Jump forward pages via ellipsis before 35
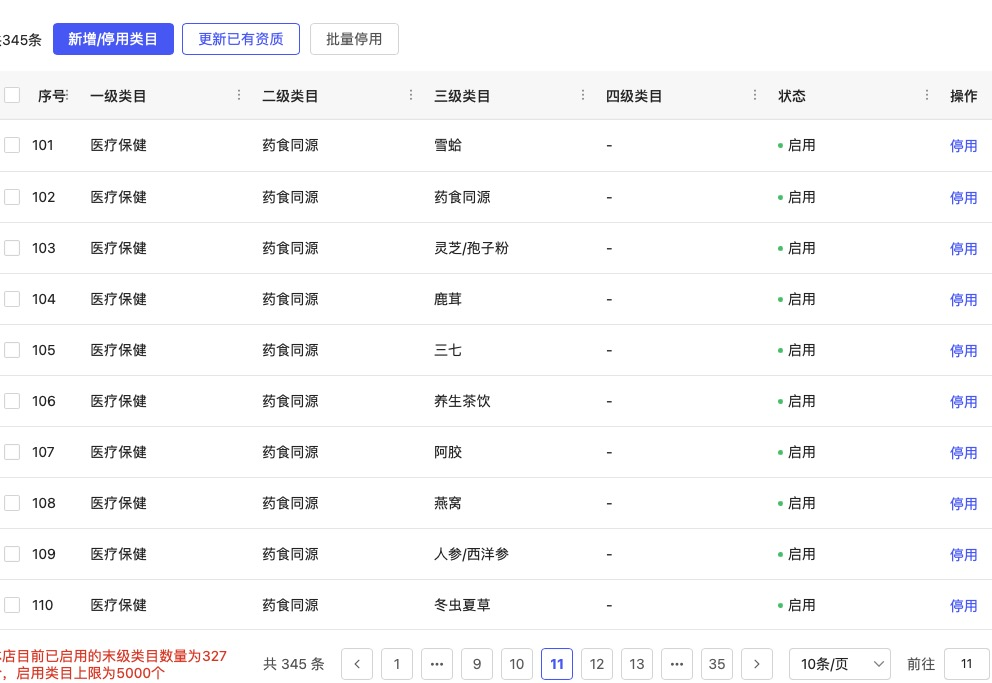The width and height of the screenshot is (992, 683). [677, 664]
